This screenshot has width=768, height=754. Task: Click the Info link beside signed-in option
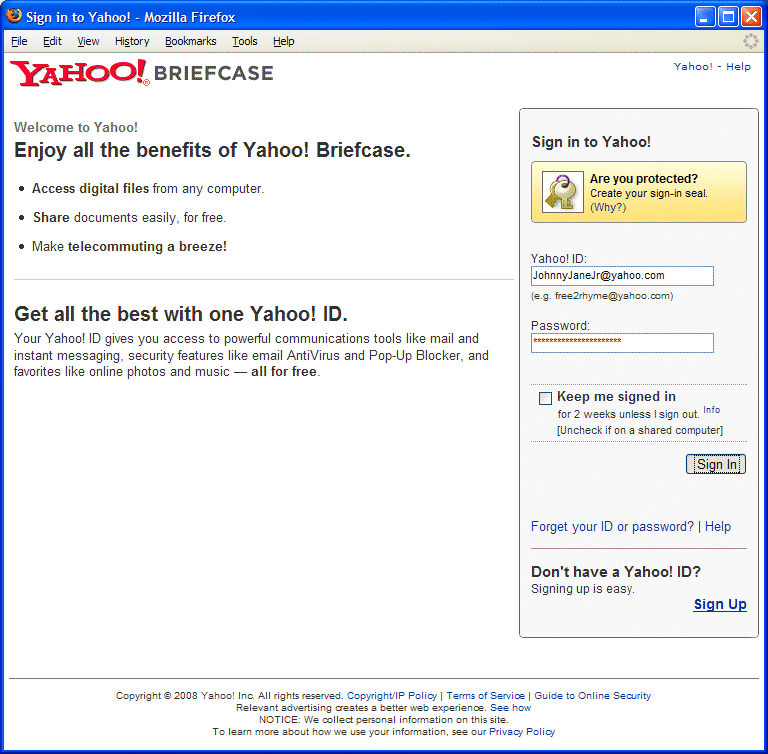tap(712, 410)
